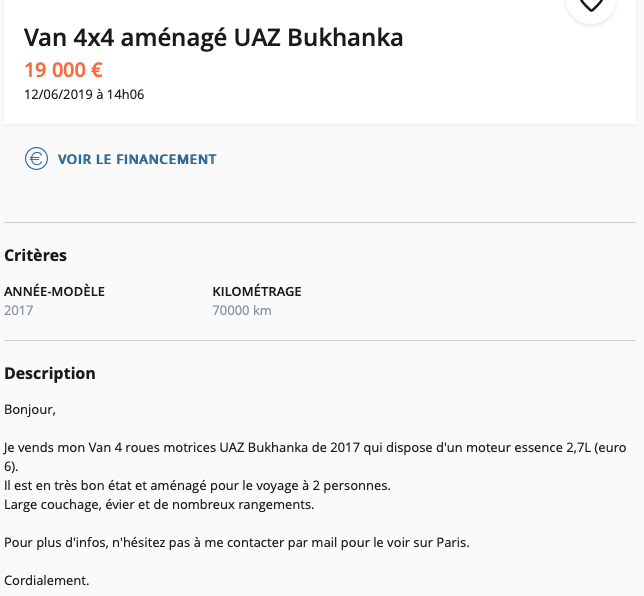
Task: Click the Large couchage description line
Action: 159,504
